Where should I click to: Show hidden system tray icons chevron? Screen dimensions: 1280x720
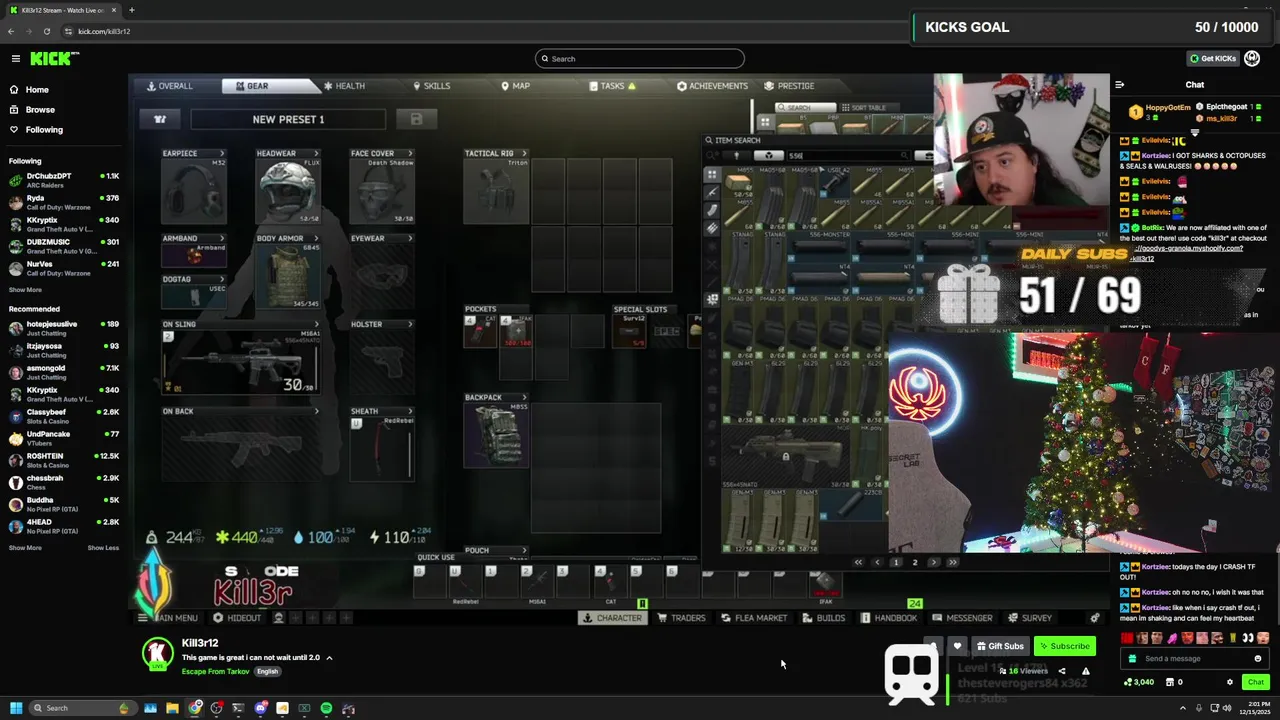1182,708
